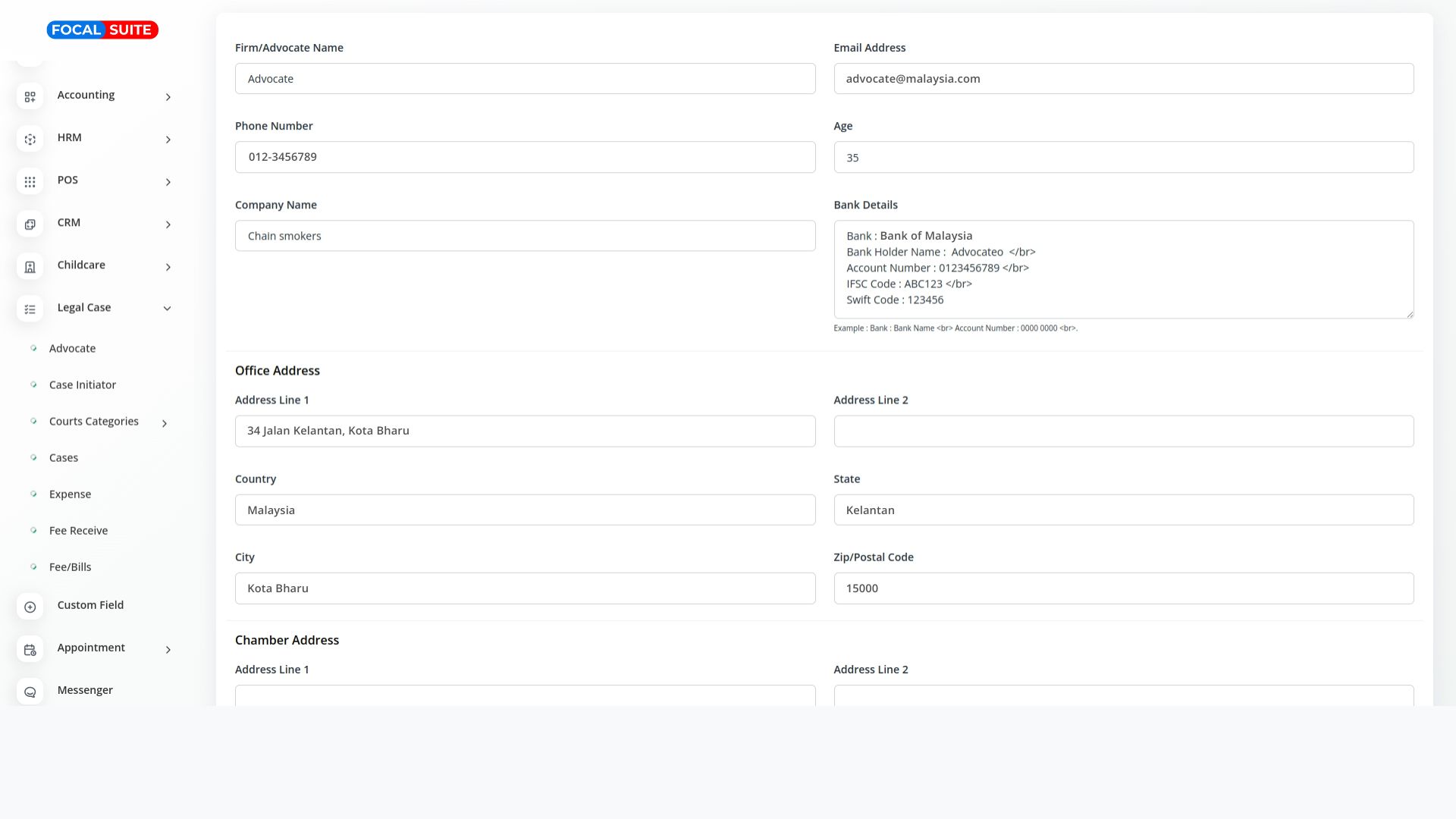The image size is (1456, 819).
Task: Click the Childcare building icon
Action: (x=30, y=266)
